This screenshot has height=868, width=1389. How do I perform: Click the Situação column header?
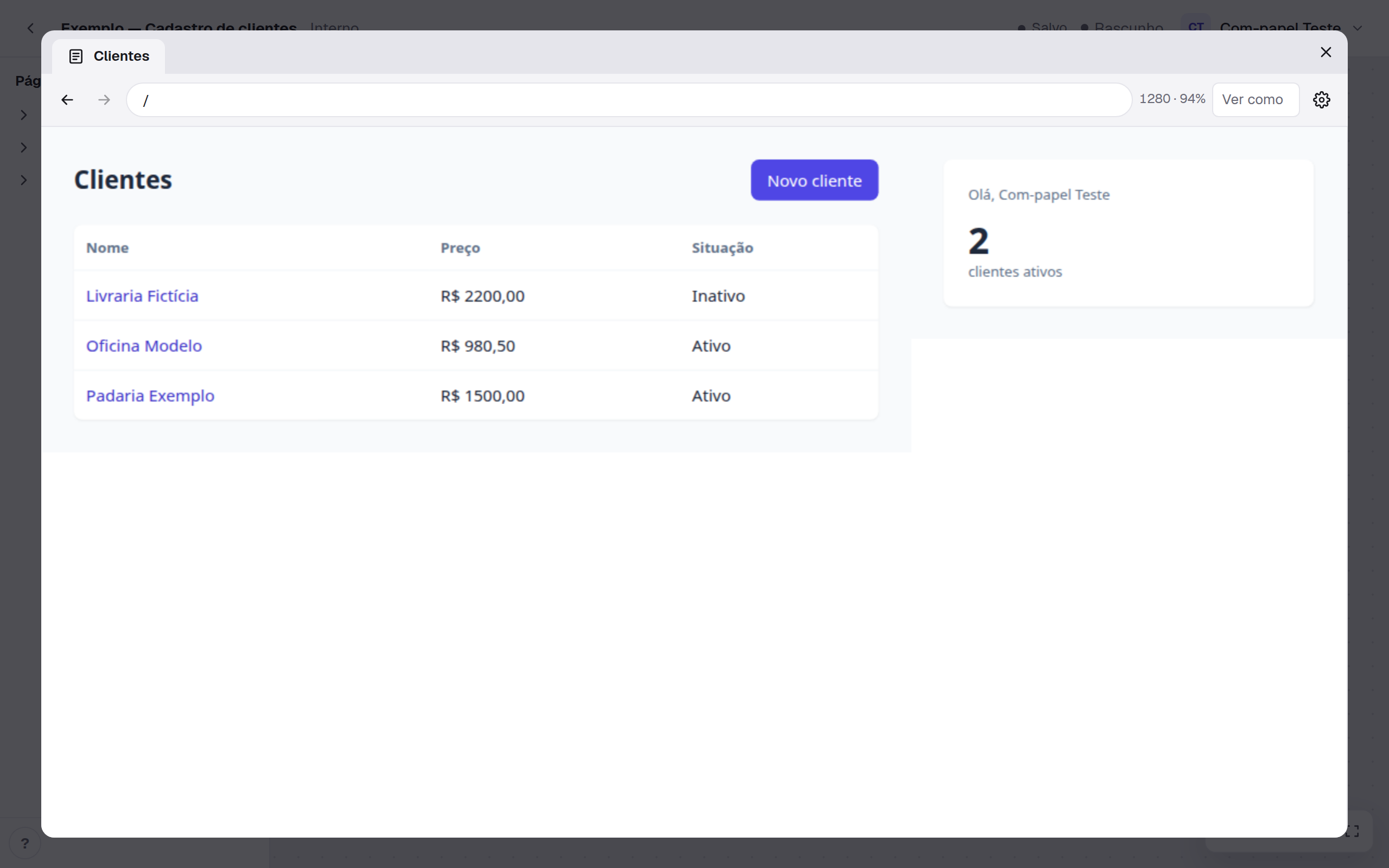(722, 248)
